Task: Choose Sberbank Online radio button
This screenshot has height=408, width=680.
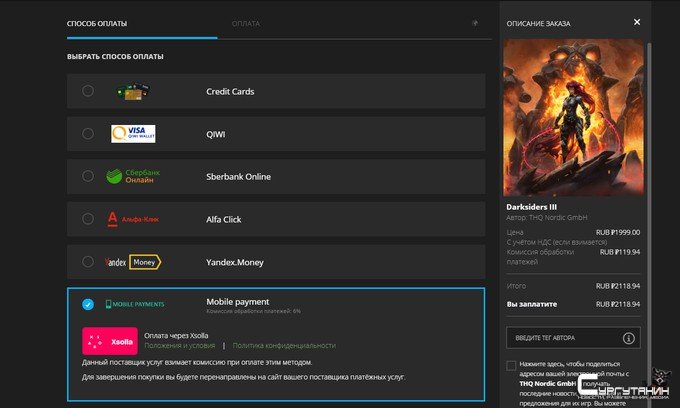Action: tap(88, 176)
